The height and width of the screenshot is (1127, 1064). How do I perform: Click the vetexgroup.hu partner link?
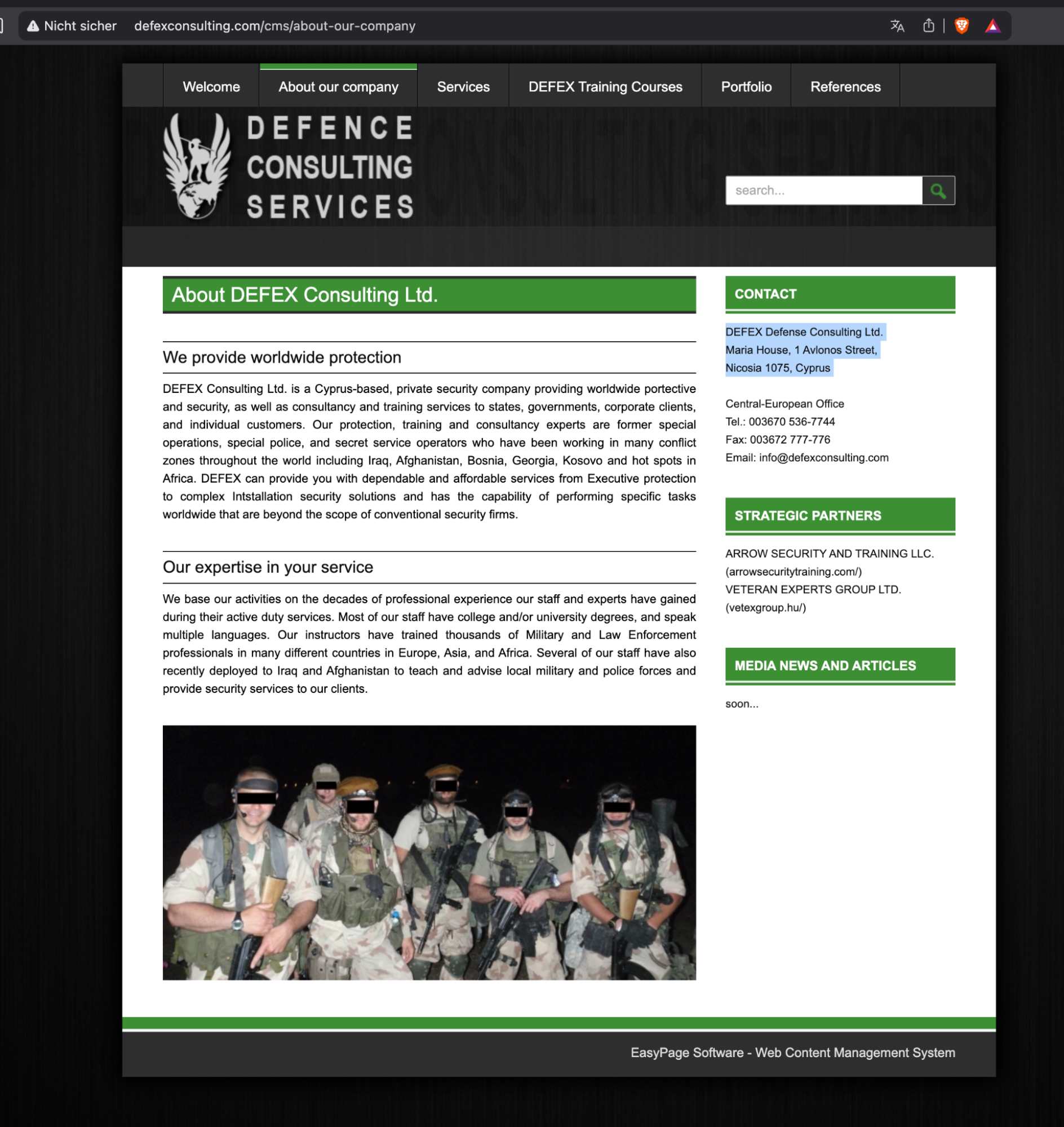(765, 608)
